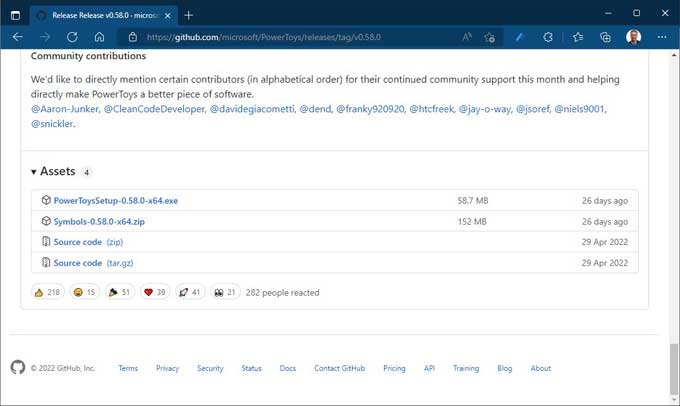Download Symbols-0.58.0-x64.zip
Image resolution: width=680 pixels, height=406 pixels.
click(99, 222)
